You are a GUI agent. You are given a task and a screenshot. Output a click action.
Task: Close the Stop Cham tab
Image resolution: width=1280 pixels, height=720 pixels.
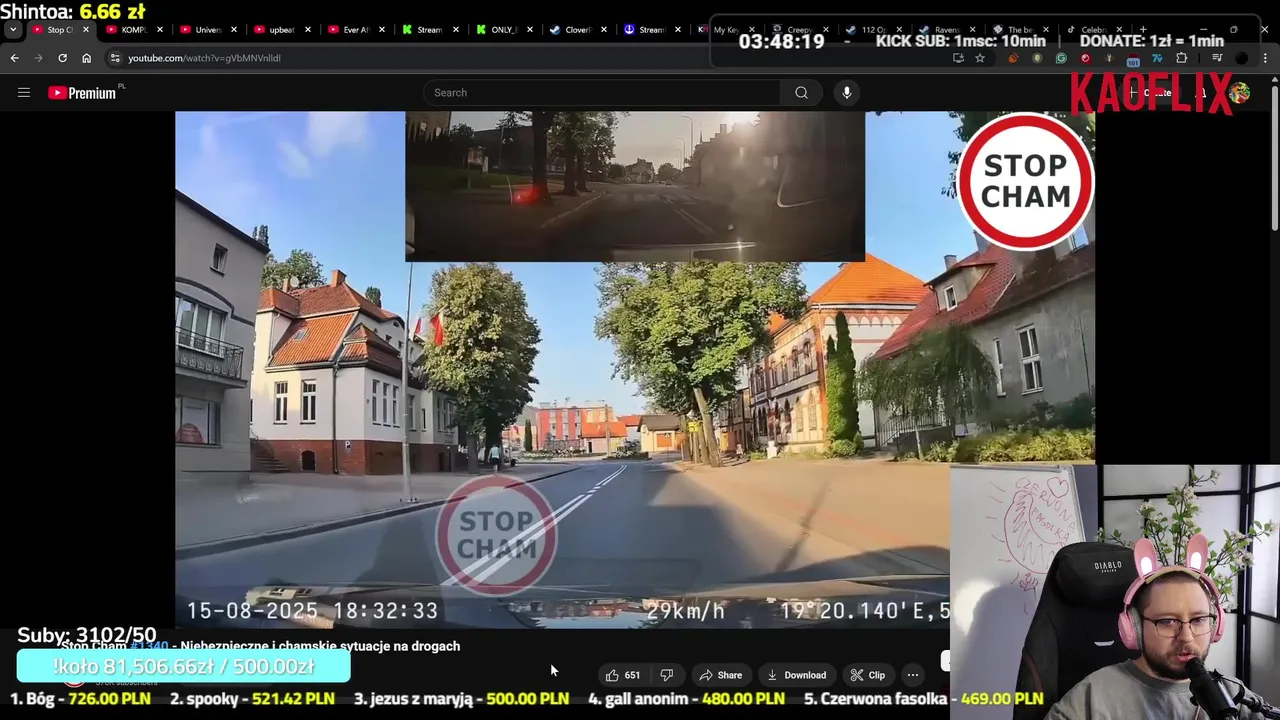pyautogui.click(x=85, y=30)
